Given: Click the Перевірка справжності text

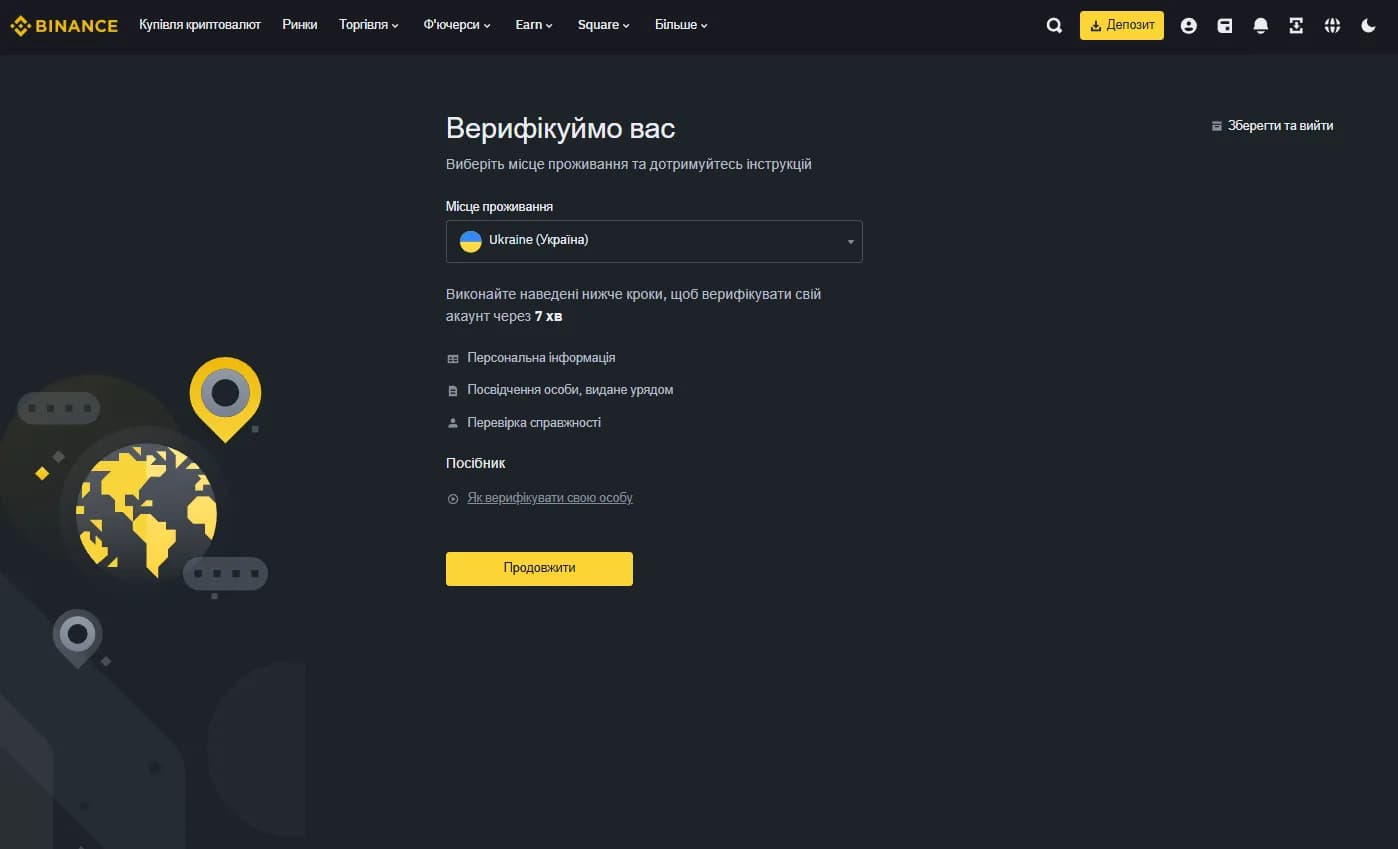Looking at the screenshot, I should tap(534, 423).
